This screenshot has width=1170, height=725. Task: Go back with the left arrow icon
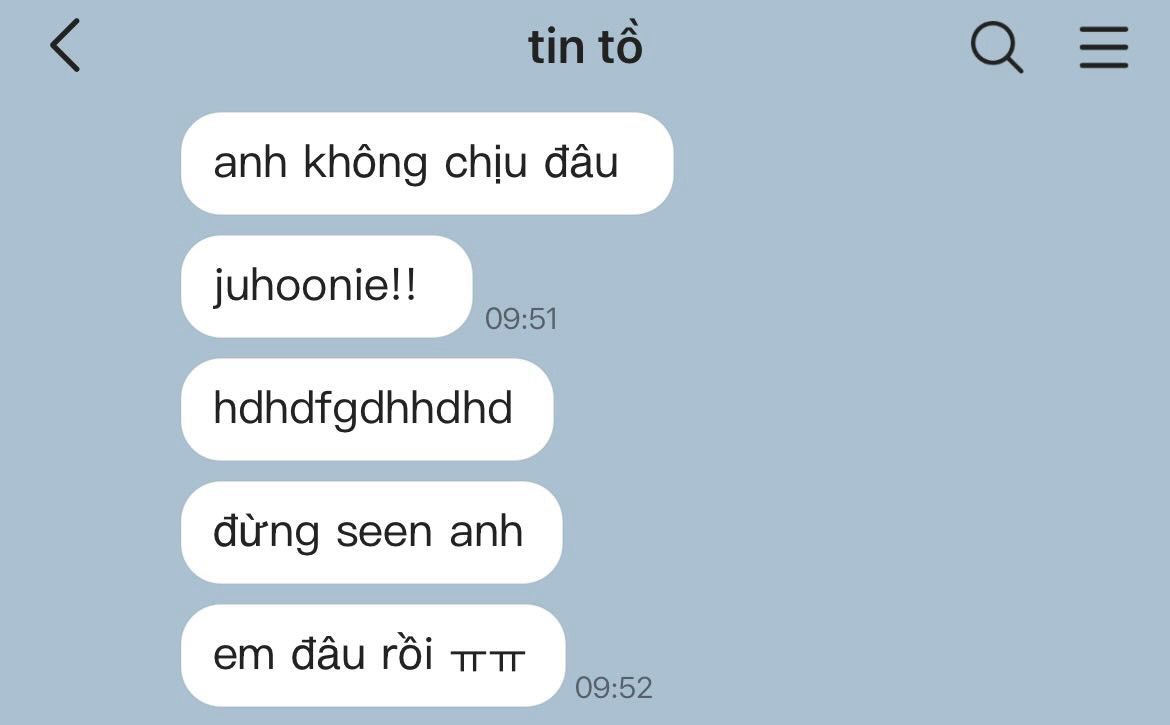tap(65, 45)
